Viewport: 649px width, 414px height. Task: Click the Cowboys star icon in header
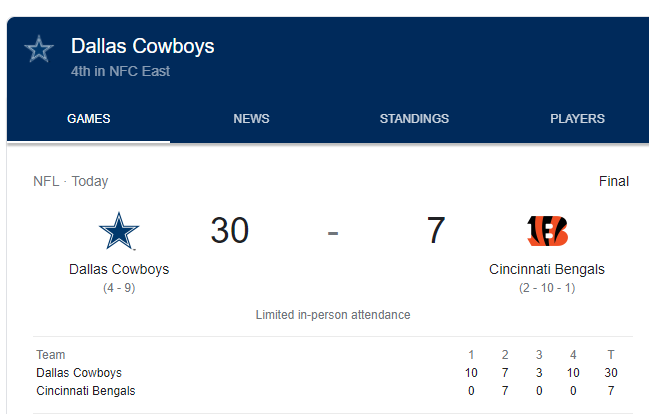[39, 49]
